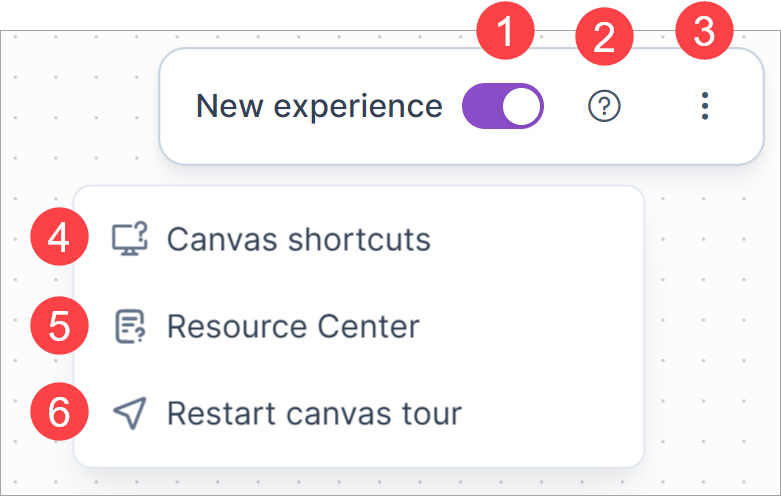Click red callout badge number 5
The width and height of the screenshot is (781, 496).
pyautogui.click(x=60, y=327)
